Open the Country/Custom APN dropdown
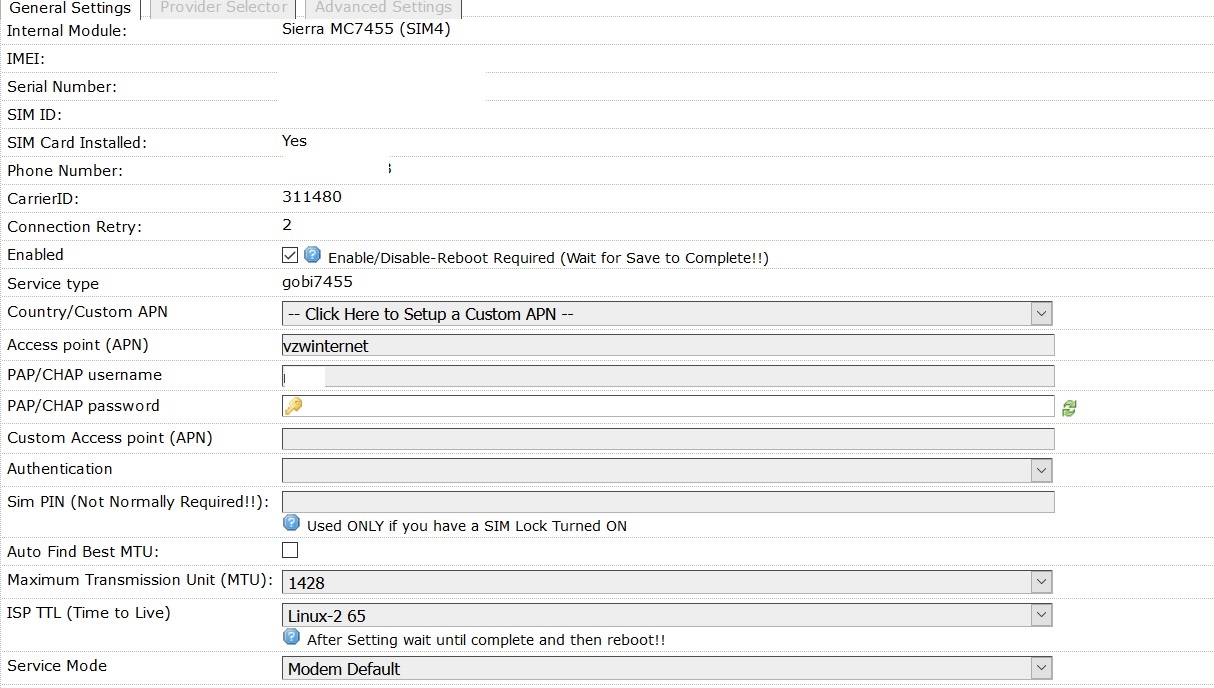Image resolution: width=1214 pixels, height=688 pixels. (x=667, y=314)
